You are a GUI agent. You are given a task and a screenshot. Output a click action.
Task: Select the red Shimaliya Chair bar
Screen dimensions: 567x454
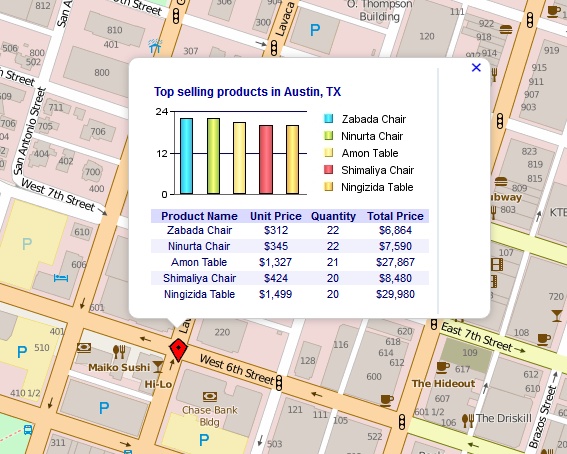[x=266, y=159]
